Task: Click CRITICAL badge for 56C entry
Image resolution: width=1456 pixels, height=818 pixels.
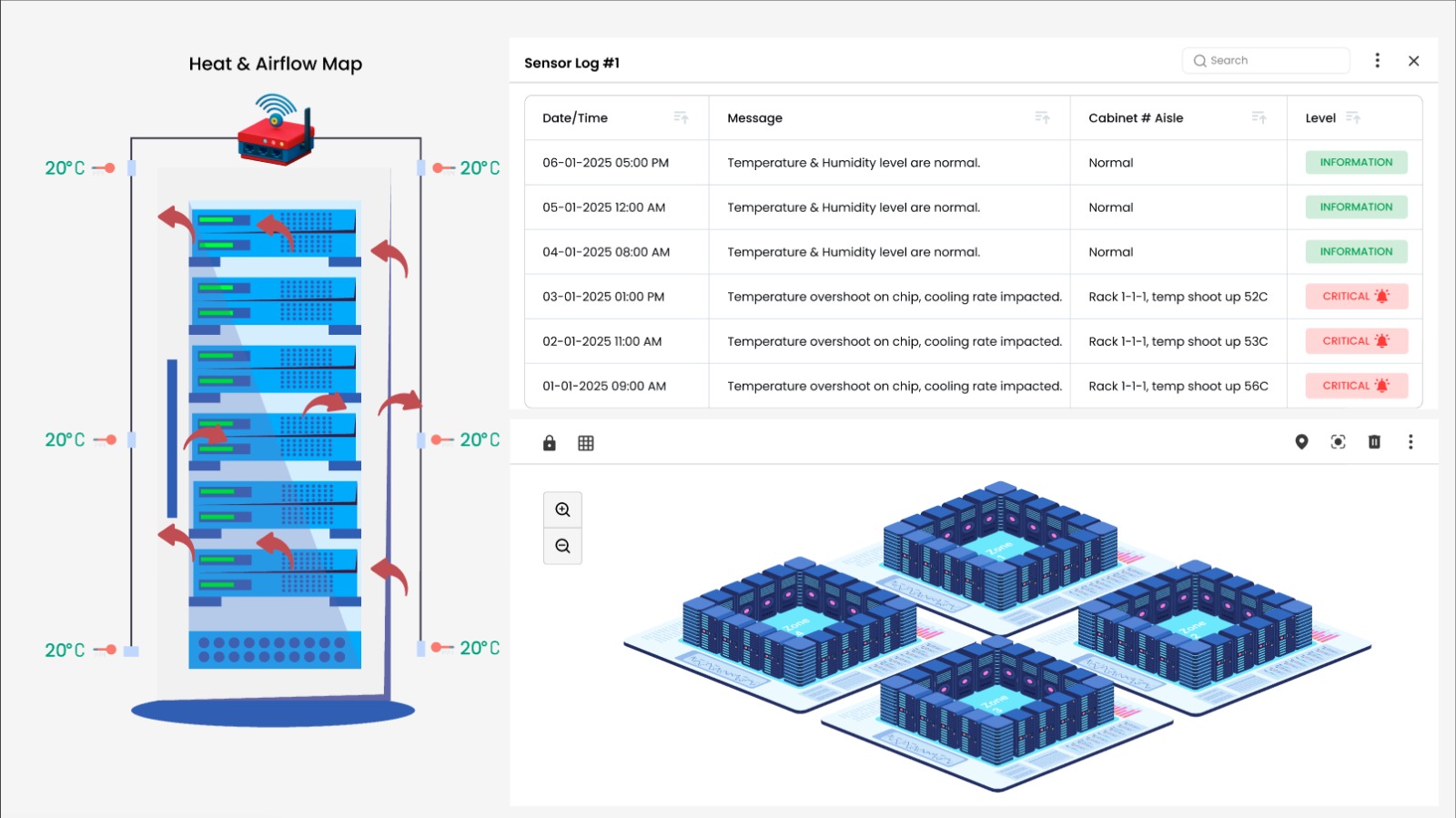Action: click(x=1356, y=386)
